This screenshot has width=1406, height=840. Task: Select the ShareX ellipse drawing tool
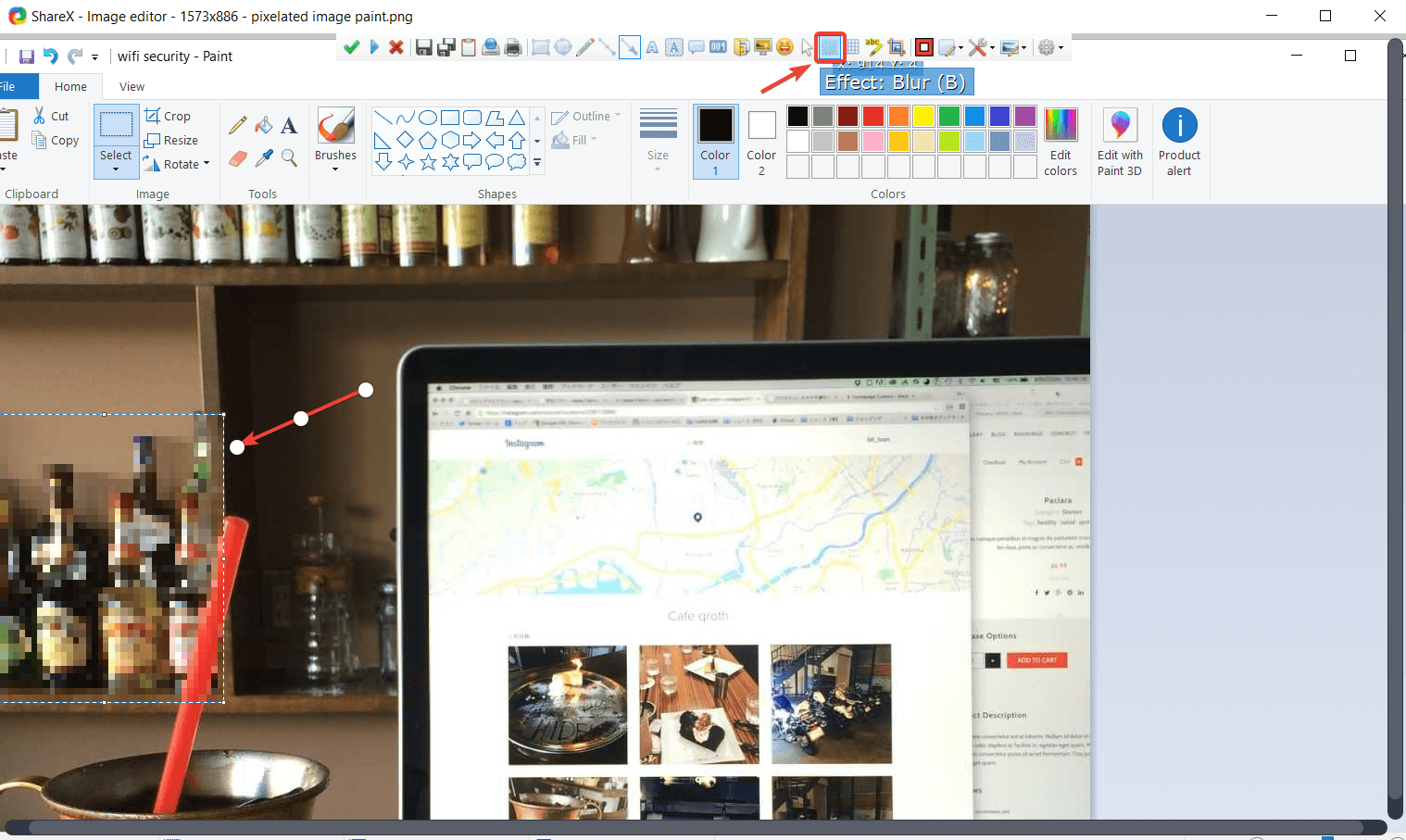coord(563,47)
